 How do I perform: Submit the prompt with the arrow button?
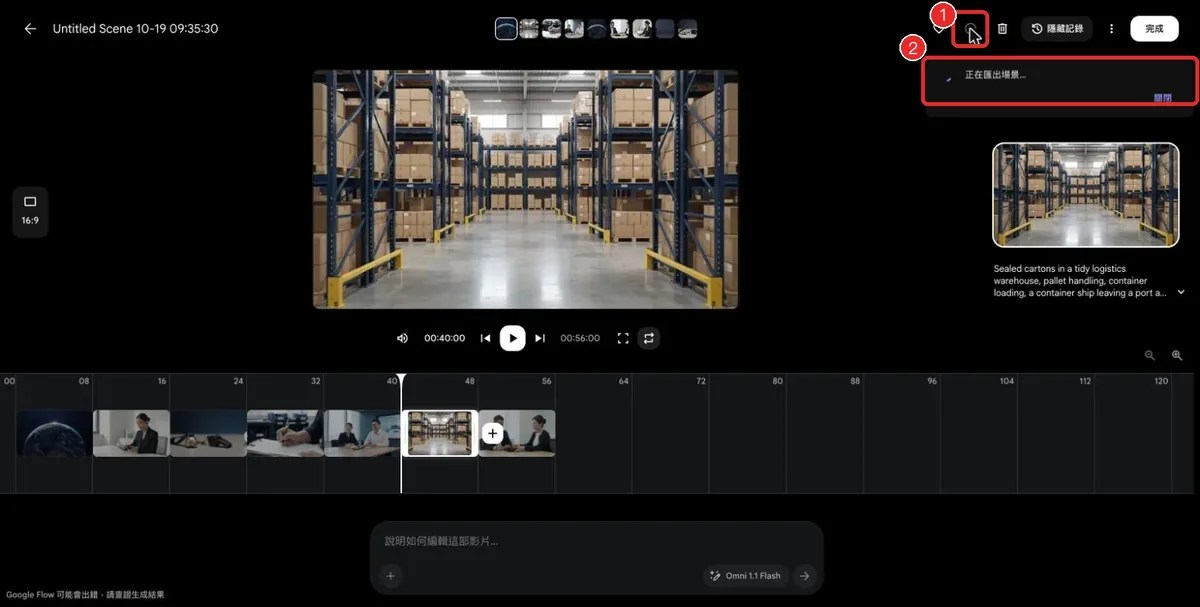click(x=804, y=575)
